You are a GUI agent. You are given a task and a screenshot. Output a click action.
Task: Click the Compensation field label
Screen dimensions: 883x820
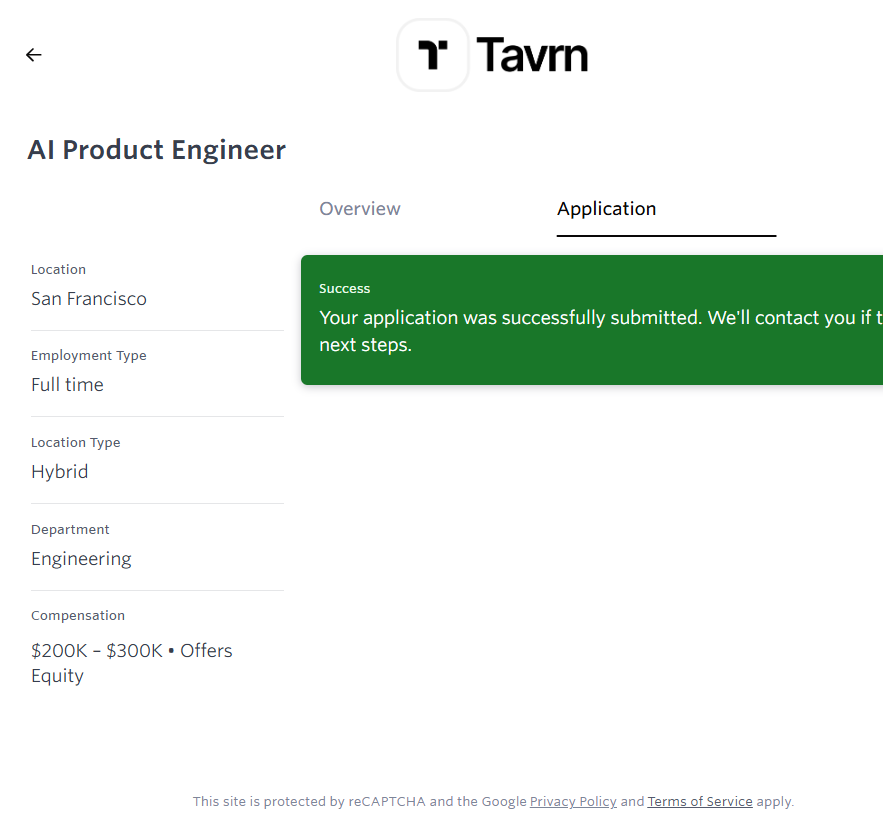point(78,616)
